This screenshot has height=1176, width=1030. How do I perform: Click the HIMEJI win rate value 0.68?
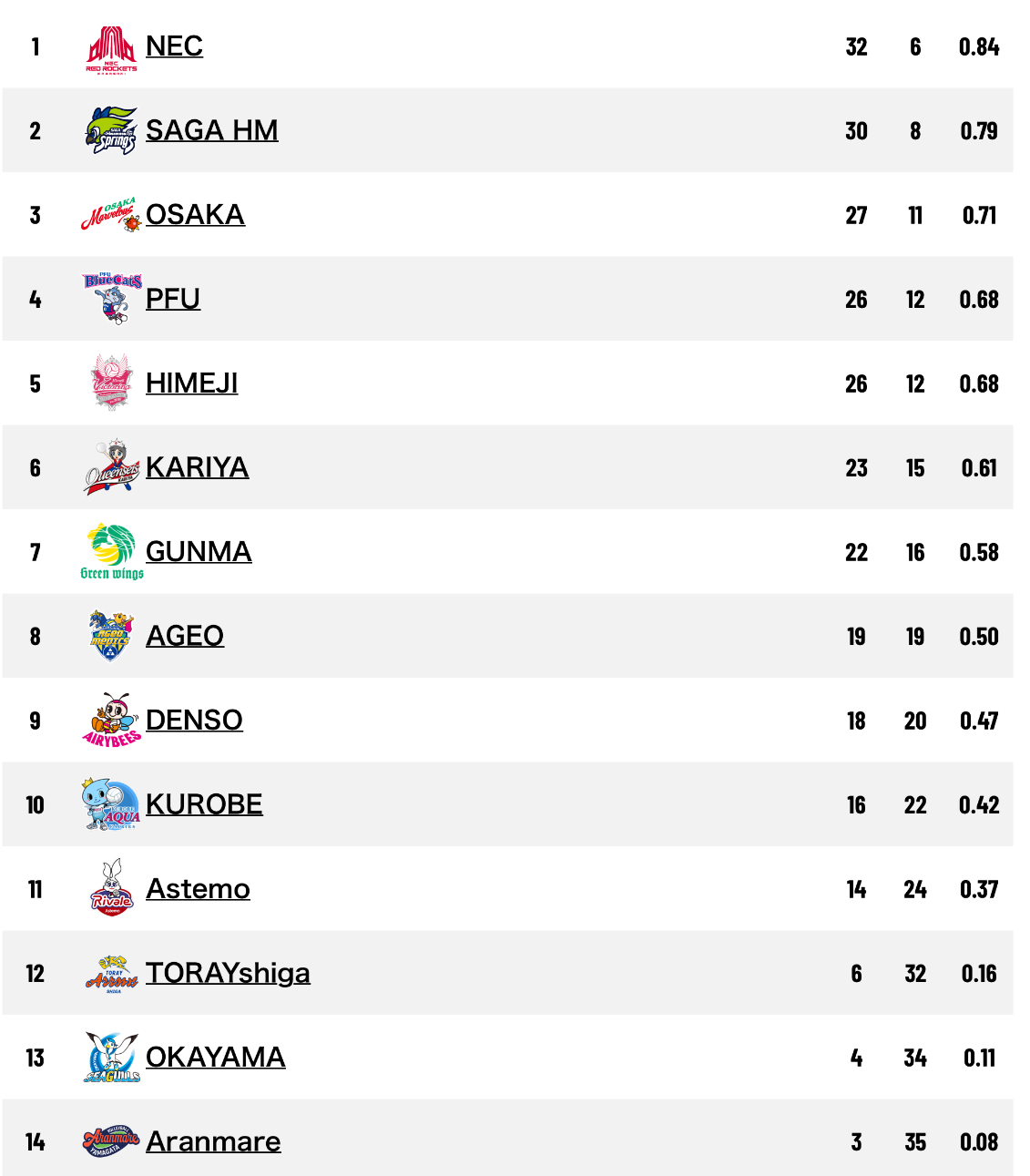click(978, 384)
